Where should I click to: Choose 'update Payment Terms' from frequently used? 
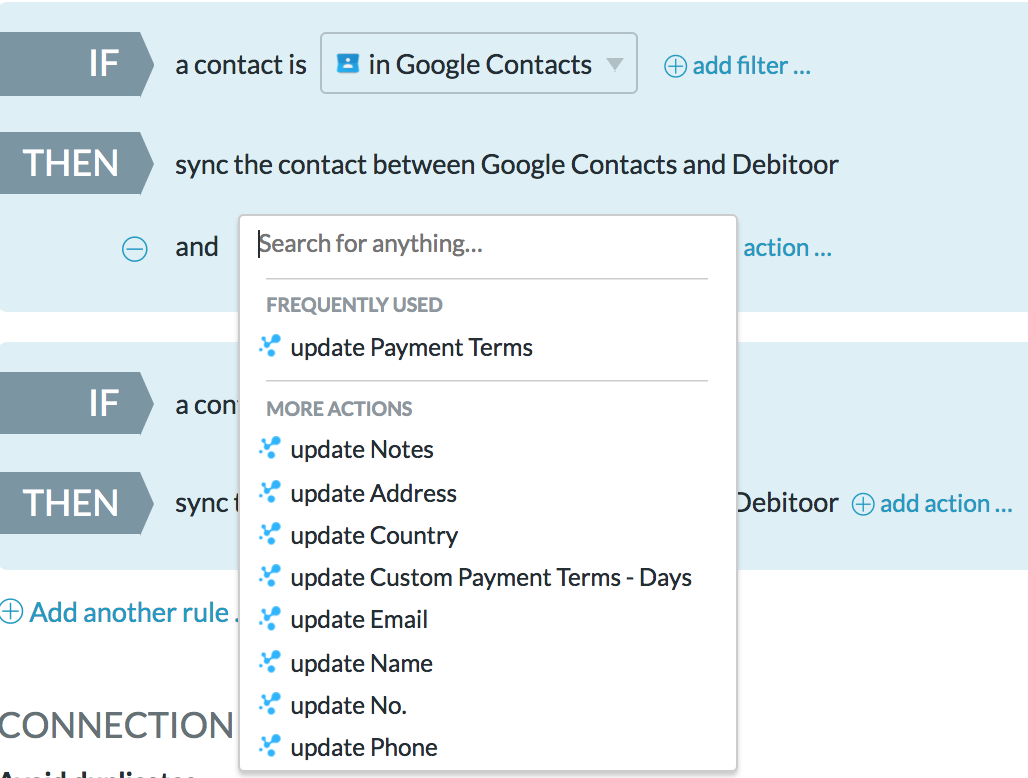pyautogui.click(x=411, y=347)
